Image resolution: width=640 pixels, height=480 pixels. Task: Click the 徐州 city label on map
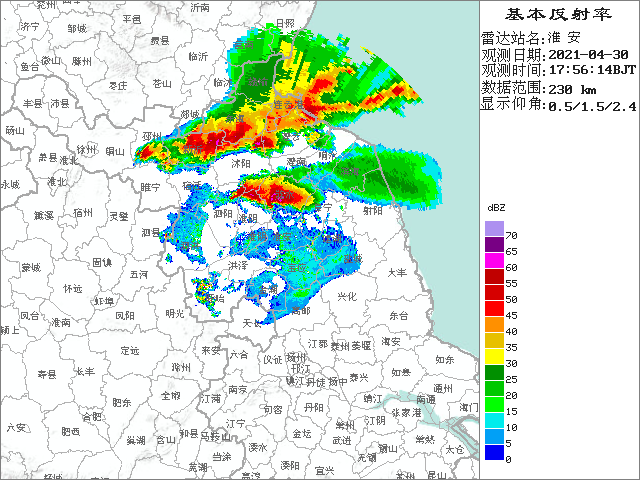pos(87,149)
